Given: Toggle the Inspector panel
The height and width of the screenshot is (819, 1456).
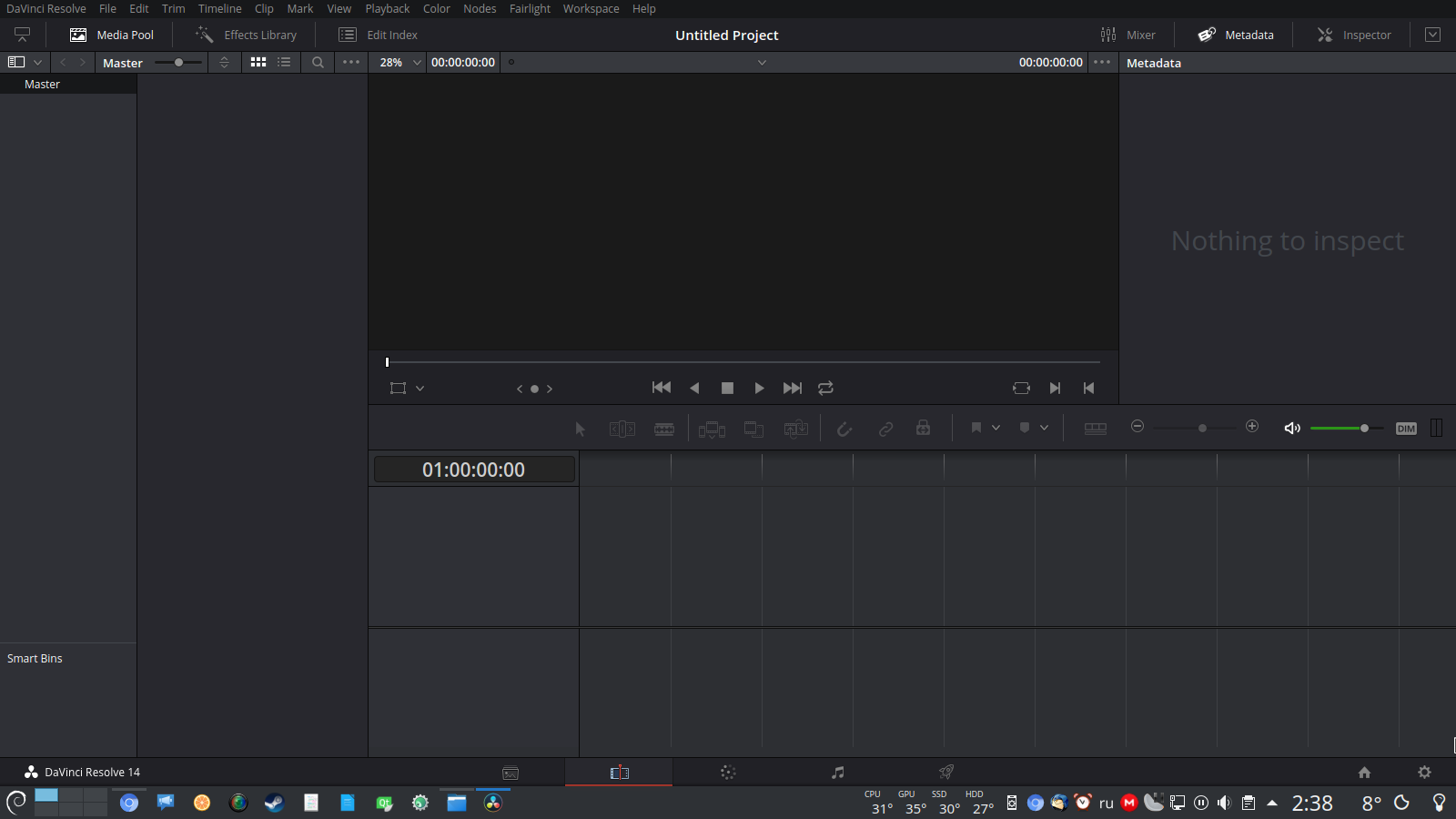Looking at the screenshot, I should pyautogui.click(x=1353, y=35).
